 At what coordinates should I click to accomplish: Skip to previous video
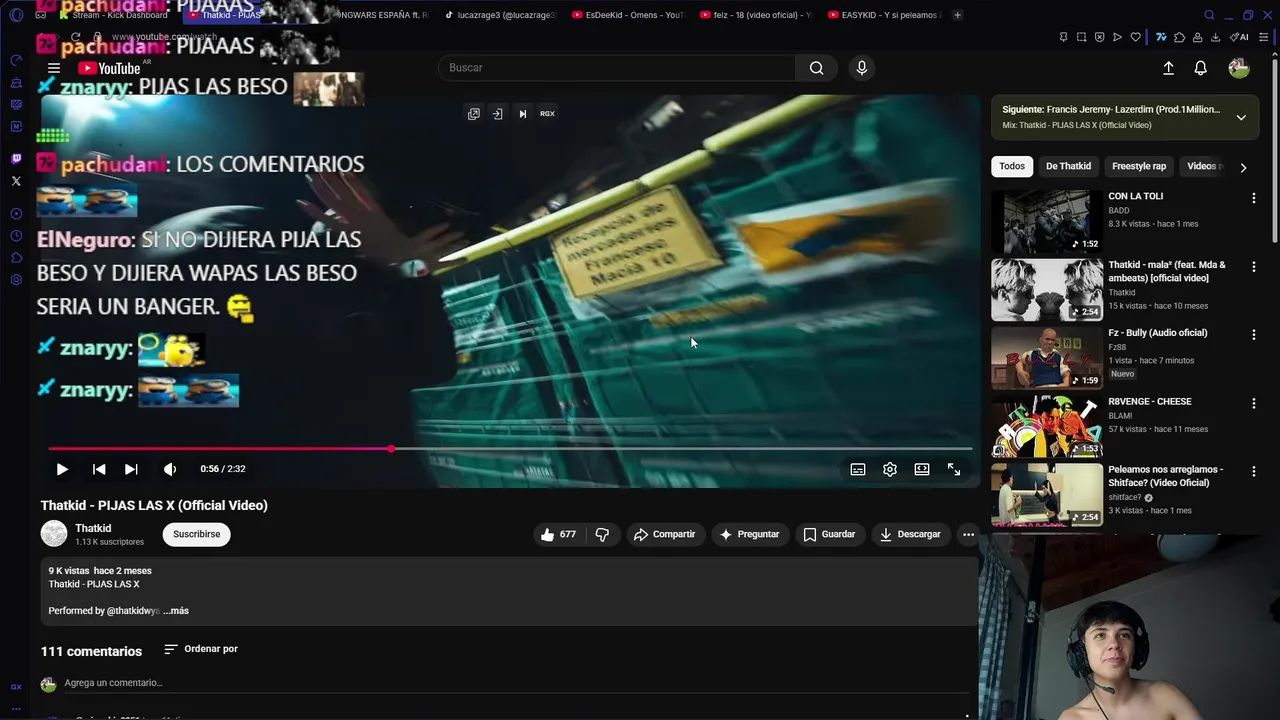99,469
